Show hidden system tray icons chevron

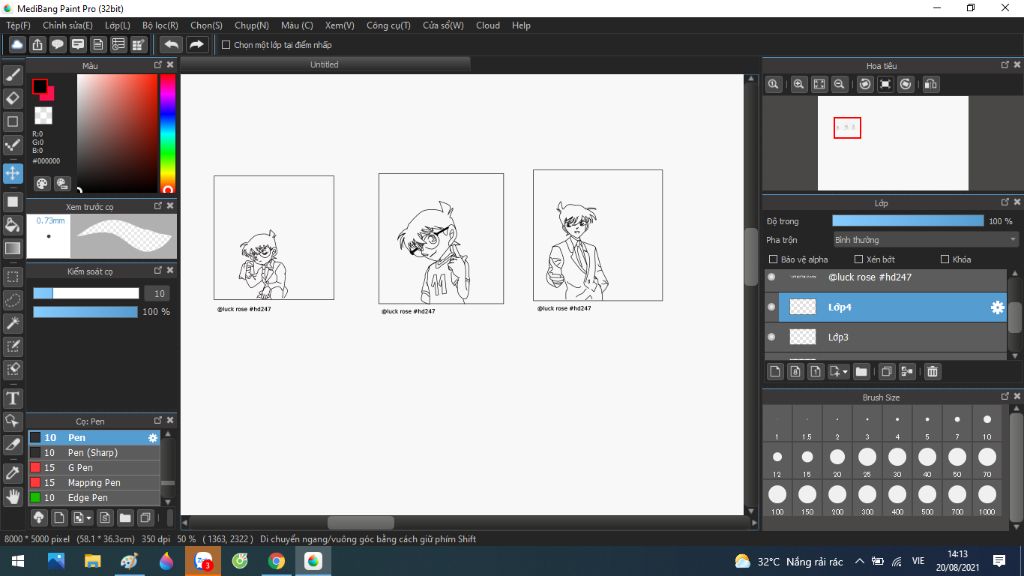[859, 561]
